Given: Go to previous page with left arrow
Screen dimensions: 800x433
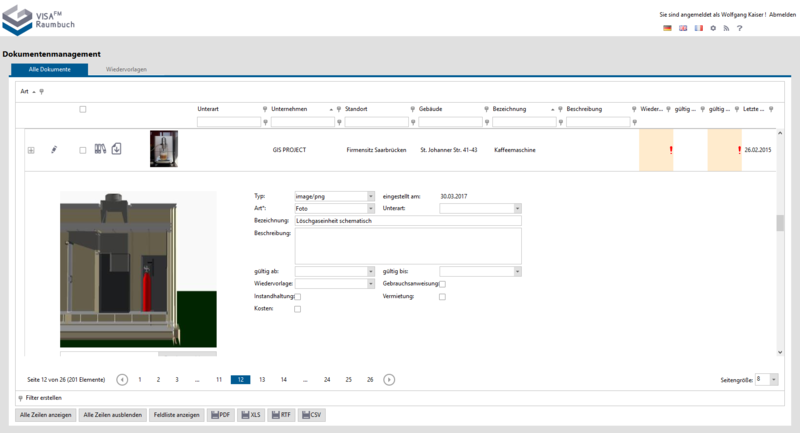Looking at the screenshot, I should point(122,379).
